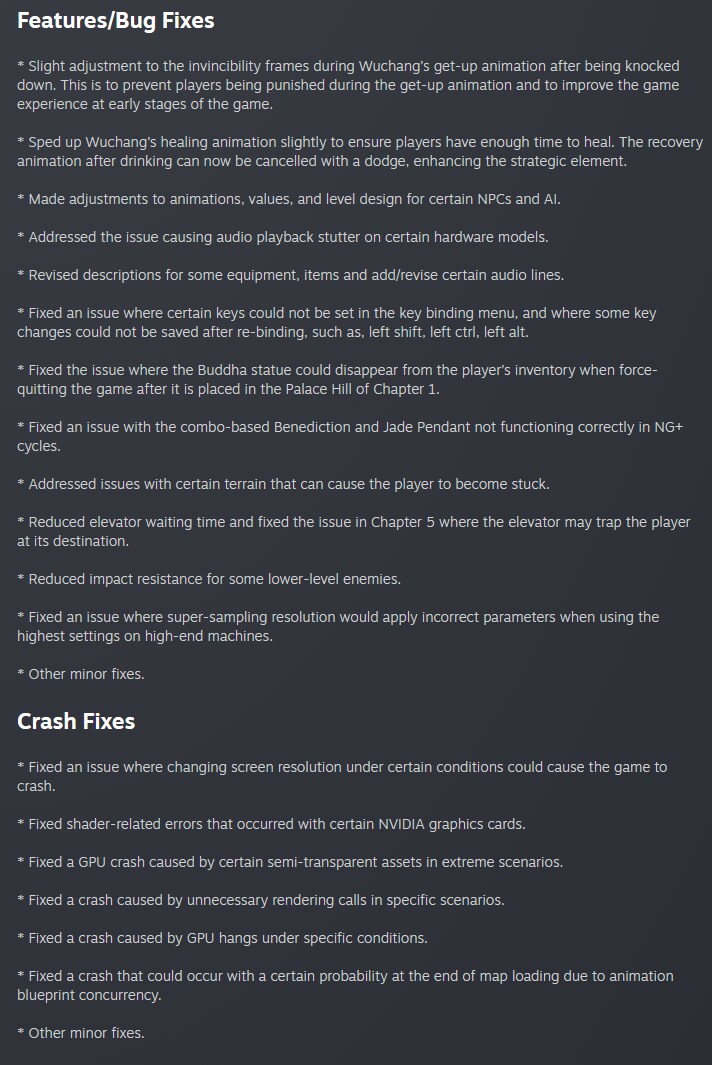Click the reduced impact resistance line

[x=209, y=579]
